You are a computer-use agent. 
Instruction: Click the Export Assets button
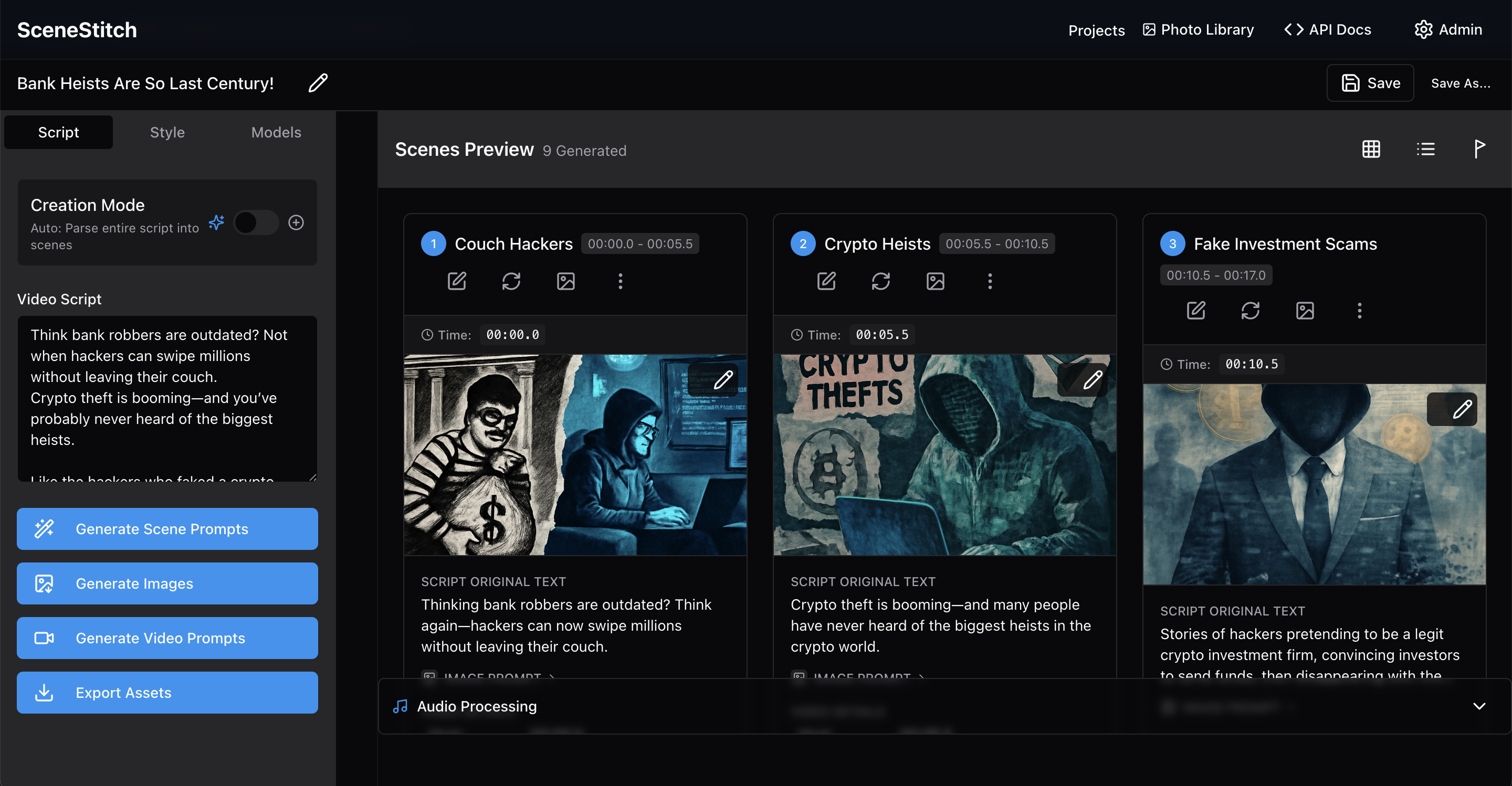coord(167,693)
